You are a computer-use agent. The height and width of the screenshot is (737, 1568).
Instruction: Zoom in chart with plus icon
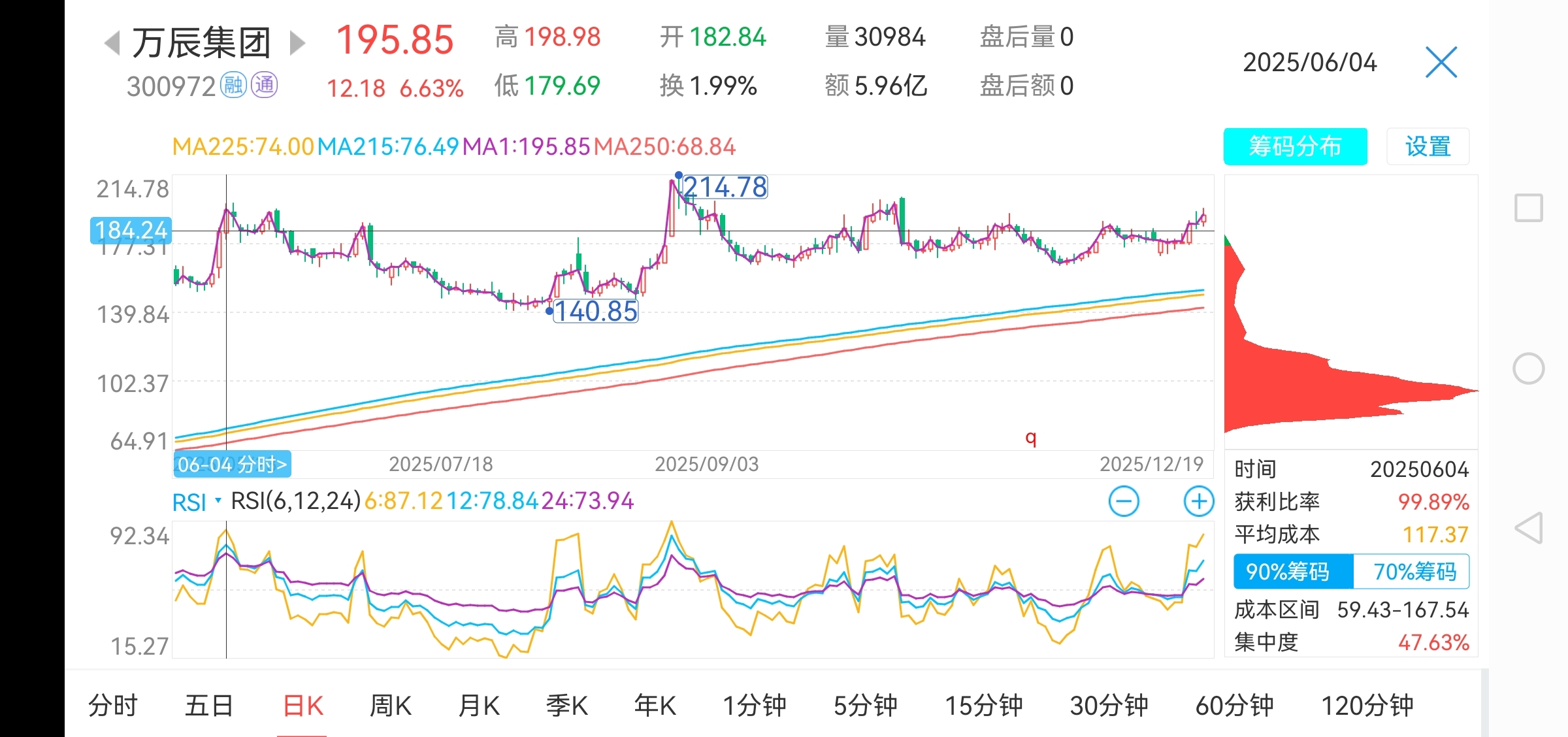coord(1198,502)
